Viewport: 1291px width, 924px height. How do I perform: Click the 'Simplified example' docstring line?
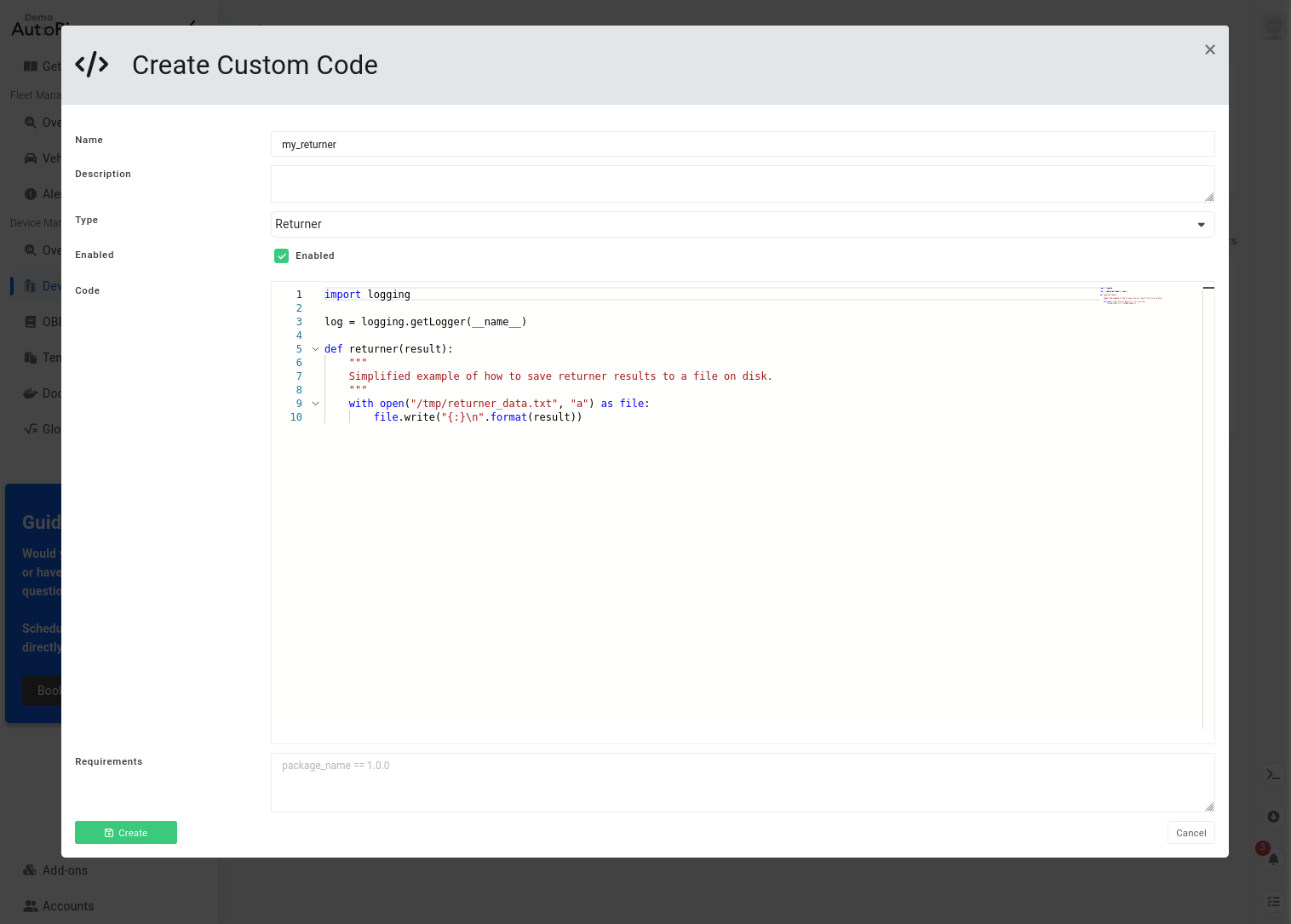(x=560, y=376)
